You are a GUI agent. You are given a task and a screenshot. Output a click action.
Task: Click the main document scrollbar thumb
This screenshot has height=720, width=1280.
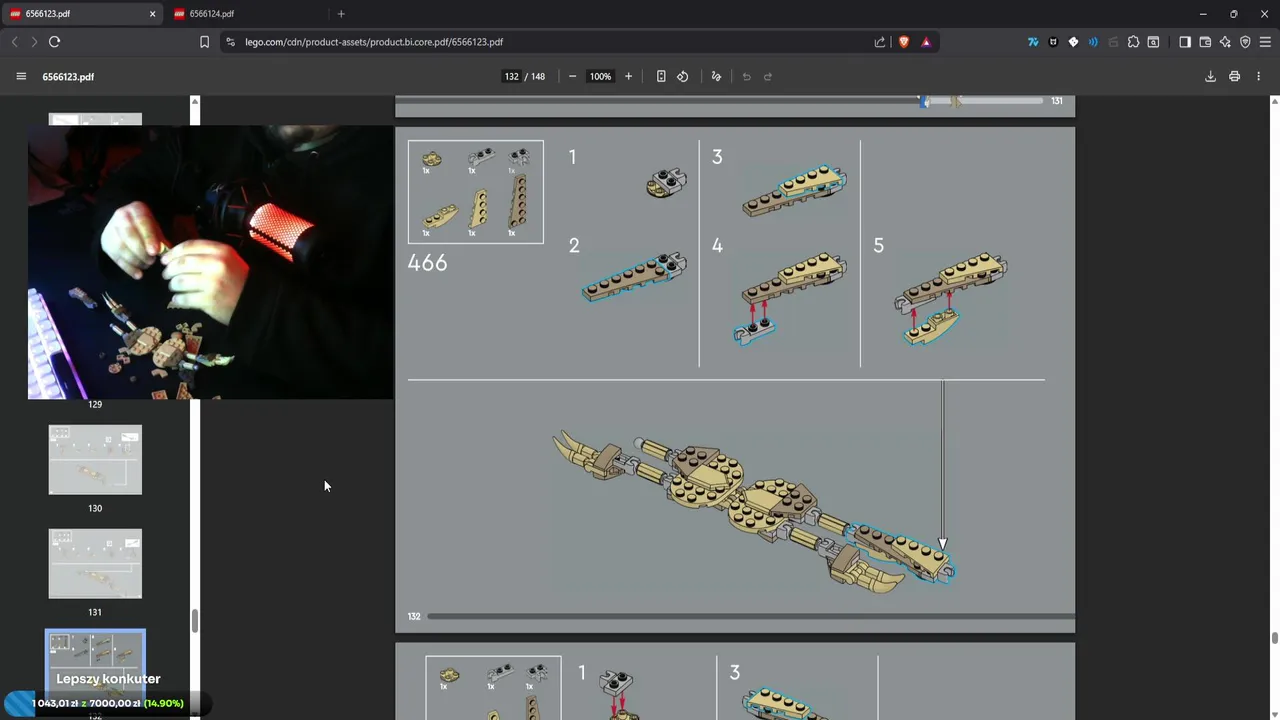pyautogui.click(x=1275, y=639)
